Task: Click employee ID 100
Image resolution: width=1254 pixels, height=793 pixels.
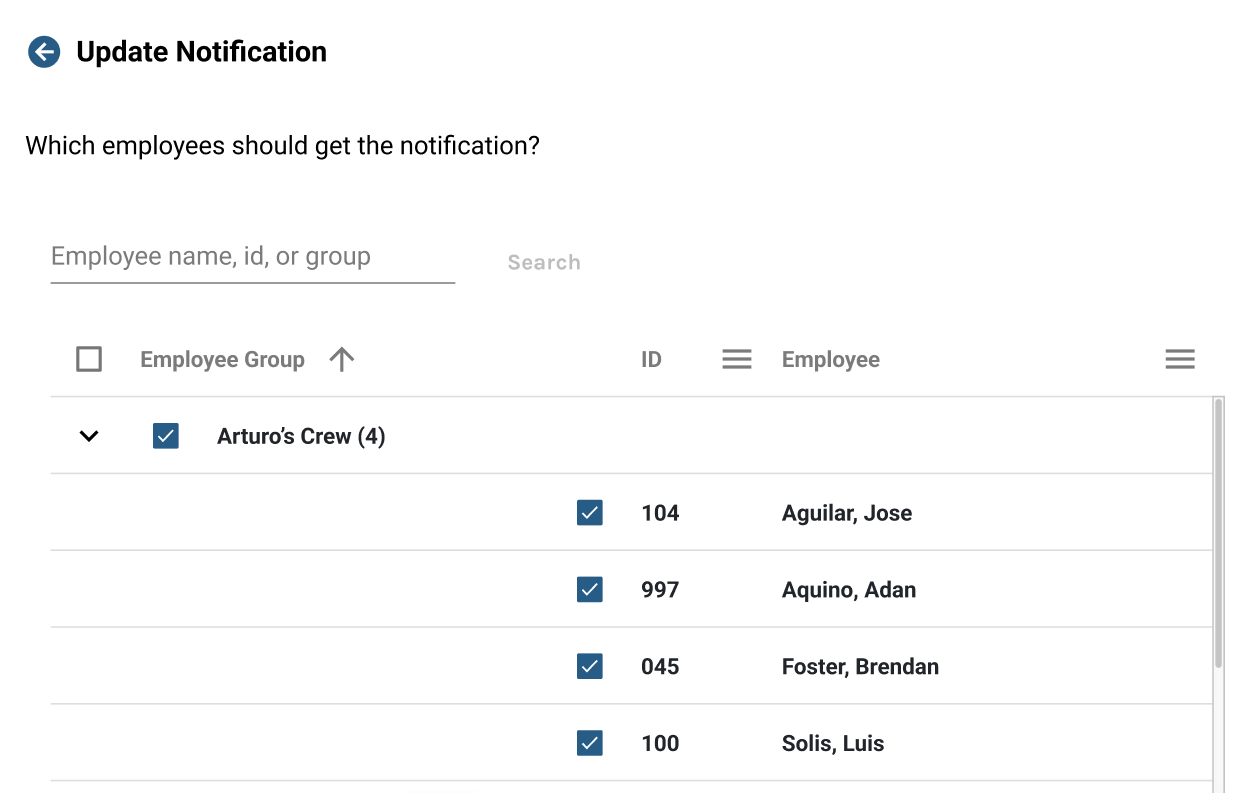Action: (x=660, y=743)
